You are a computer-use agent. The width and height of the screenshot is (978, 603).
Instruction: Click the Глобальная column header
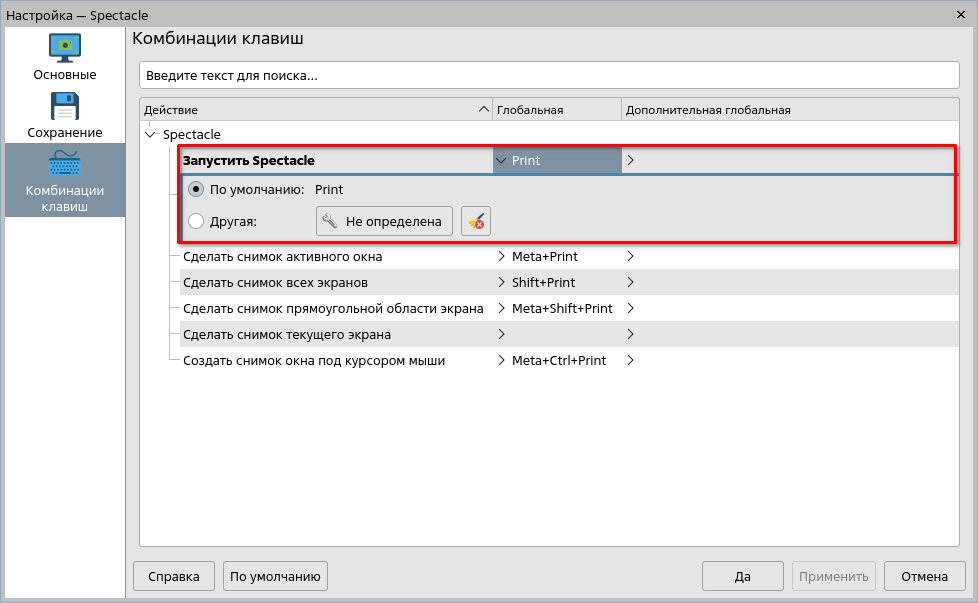(x=556, y=110)
